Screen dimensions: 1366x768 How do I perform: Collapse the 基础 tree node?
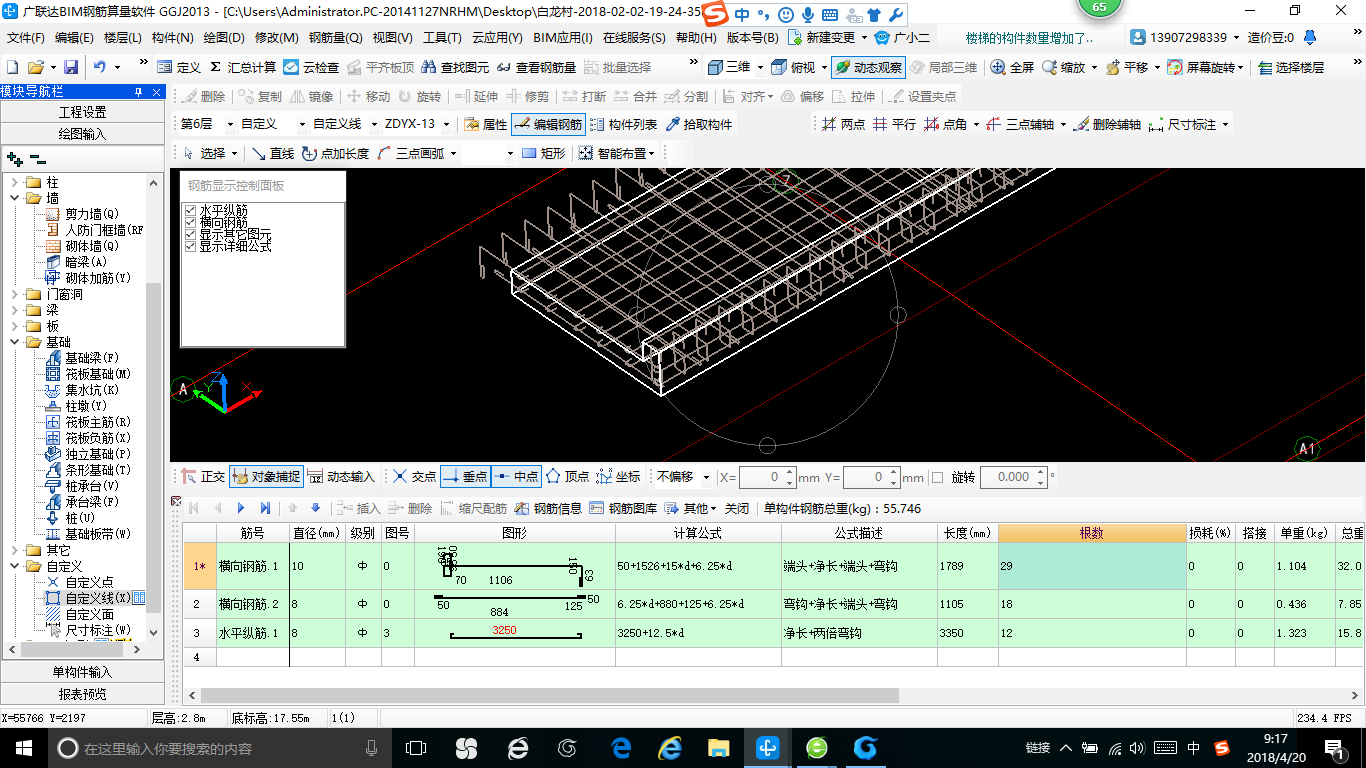[15, 342]
